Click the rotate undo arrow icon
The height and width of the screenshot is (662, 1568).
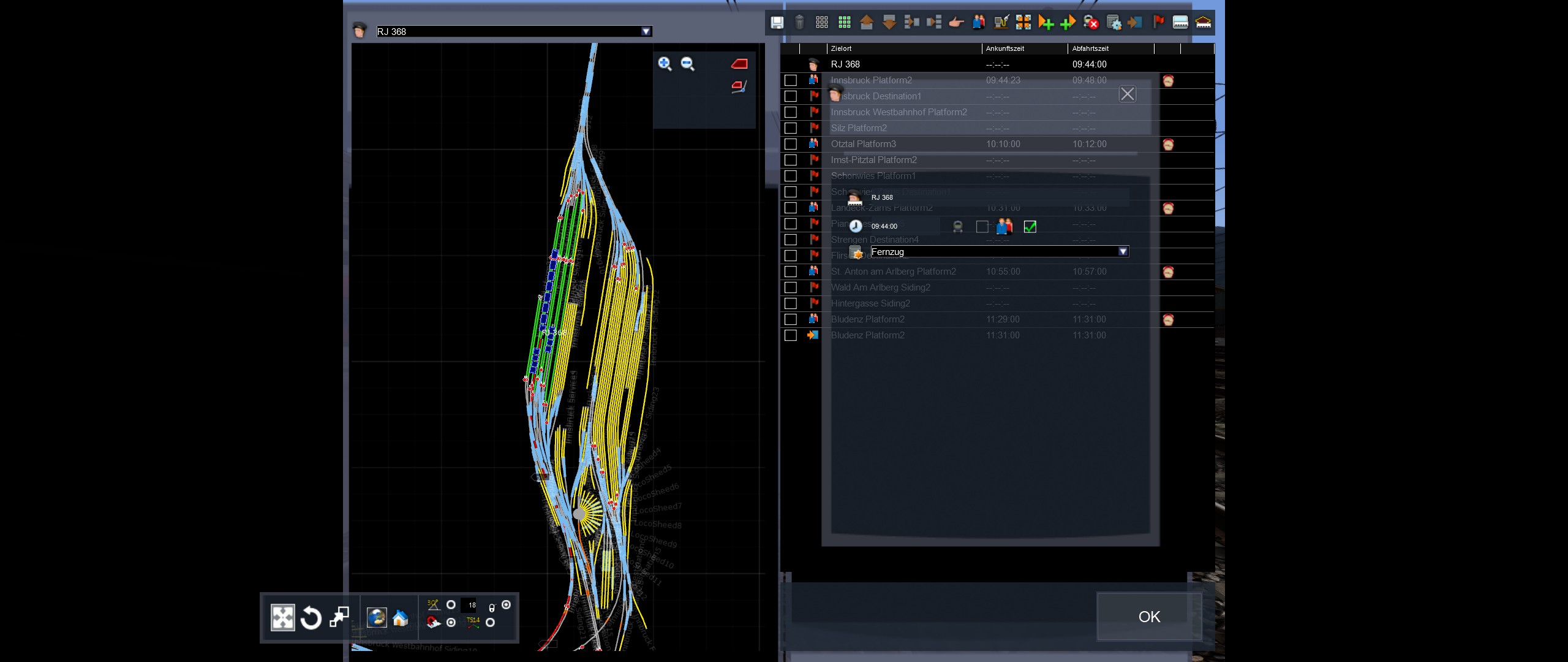point(311,618)
